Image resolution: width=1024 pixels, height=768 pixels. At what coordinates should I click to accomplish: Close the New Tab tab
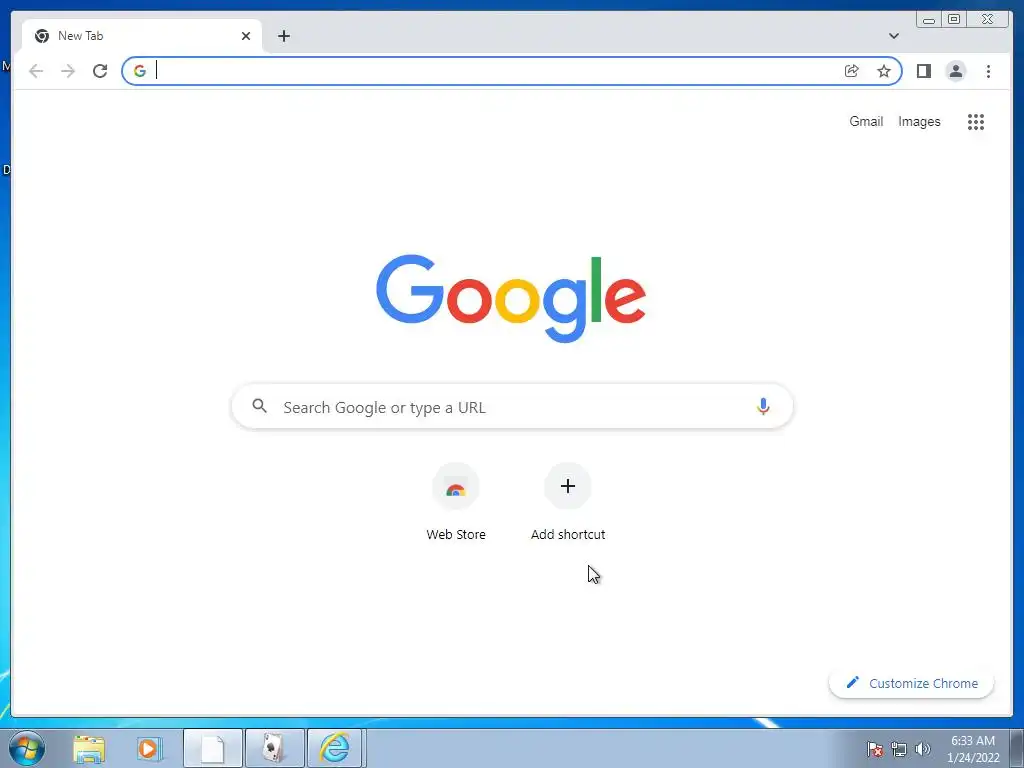coord(246,36)
